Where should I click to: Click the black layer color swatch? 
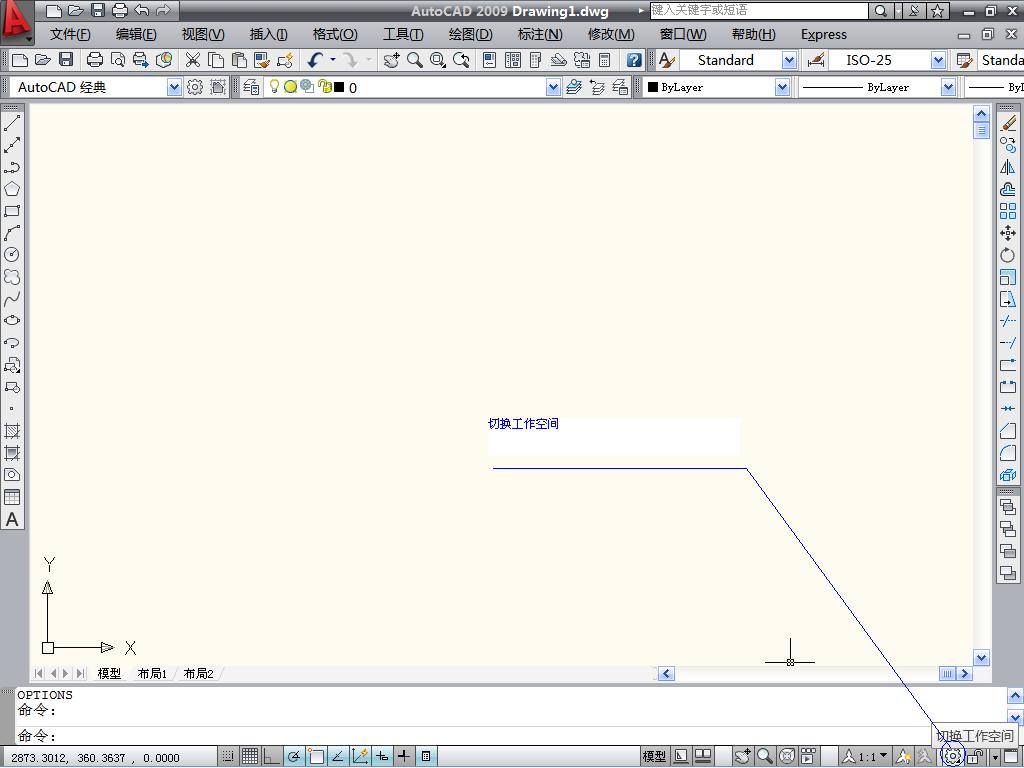pos(339,87)
